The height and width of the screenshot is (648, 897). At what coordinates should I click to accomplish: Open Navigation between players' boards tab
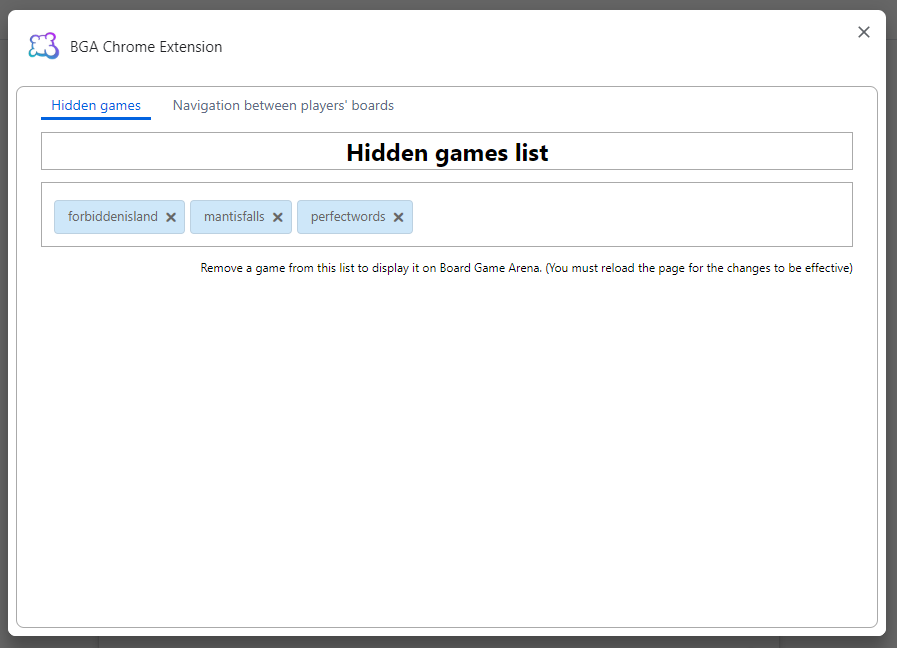pos(283,105)
